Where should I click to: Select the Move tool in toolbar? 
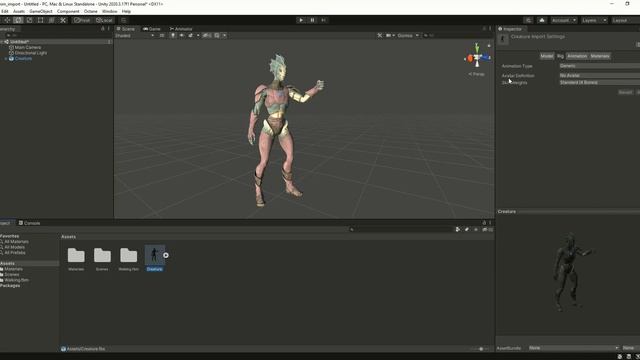pos(7,20)
